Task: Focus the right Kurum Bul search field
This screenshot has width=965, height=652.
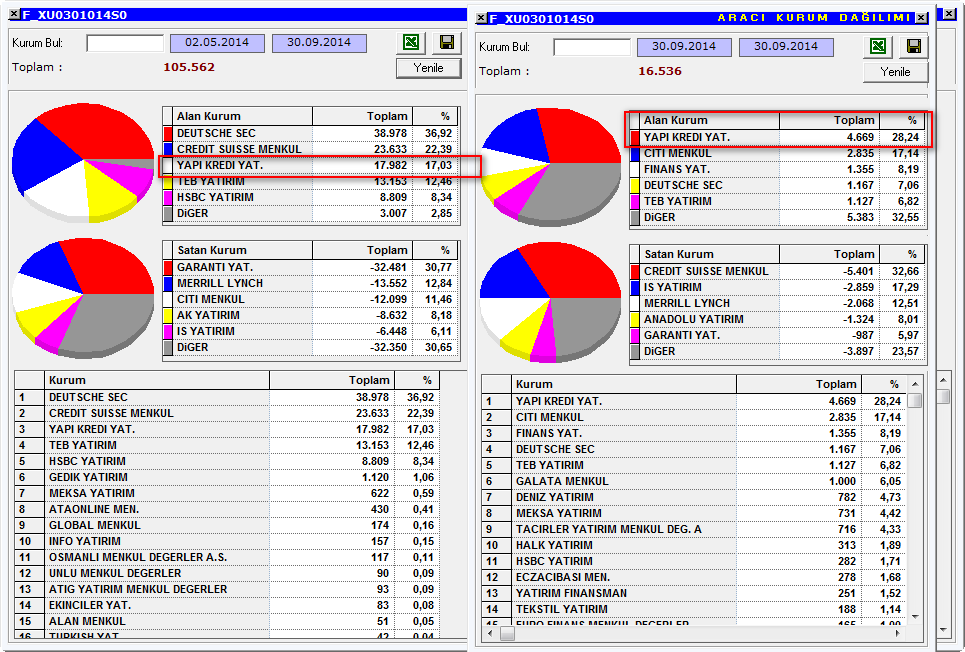Action: [592, 47]
